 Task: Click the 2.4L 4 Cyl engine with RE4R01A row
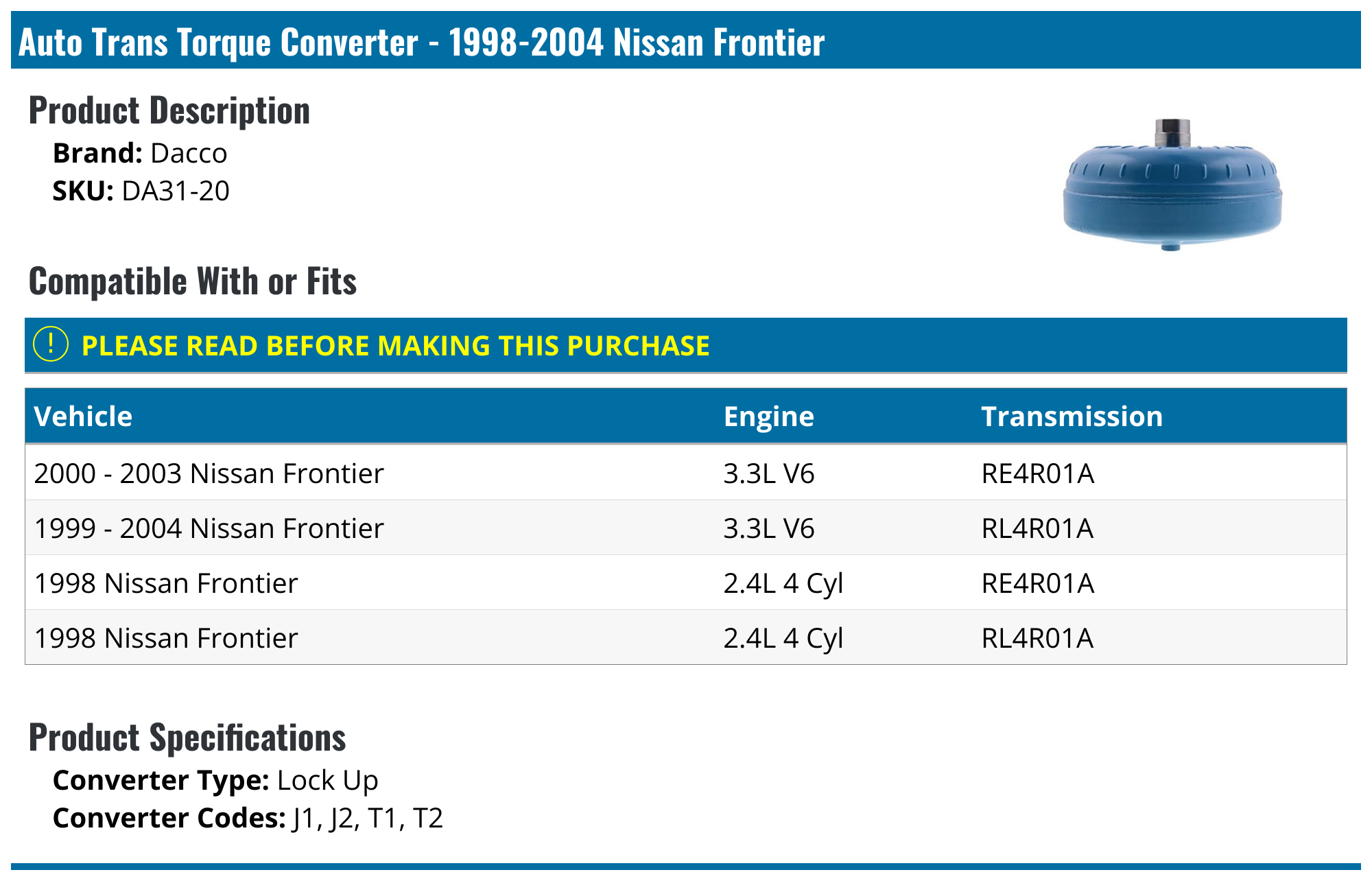tap(783, 583)
